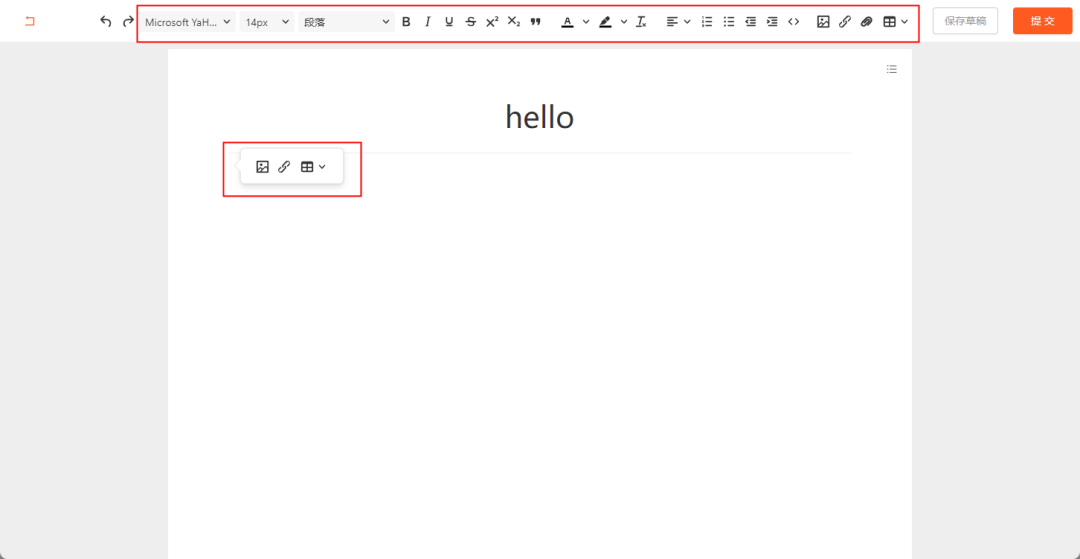Open the text alignment dropdown
The height and width of the screenshot is (559, 1080).
[x=678, y=22]
